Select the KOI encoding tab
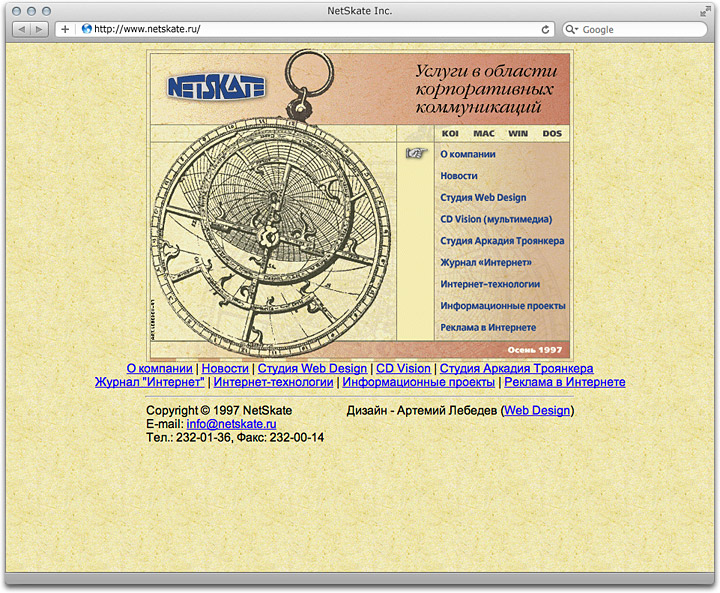Image resolution: width=720 pixels, height=593 pixels. tap(450, 133)
